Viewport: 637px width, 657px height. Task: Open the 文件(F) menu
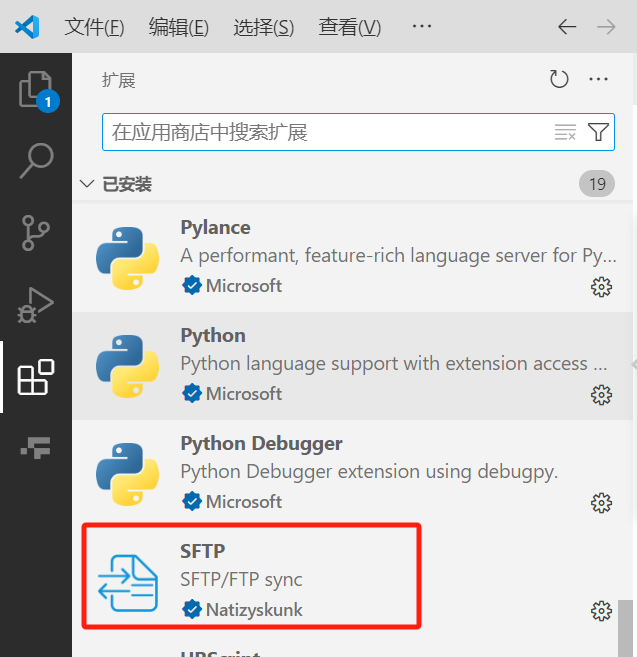94,27
